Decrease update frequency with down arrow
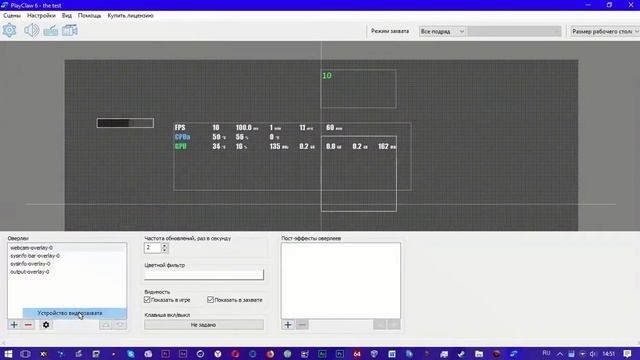The height and width of the screenshot is (360, 640). click(x=164, y=250)
